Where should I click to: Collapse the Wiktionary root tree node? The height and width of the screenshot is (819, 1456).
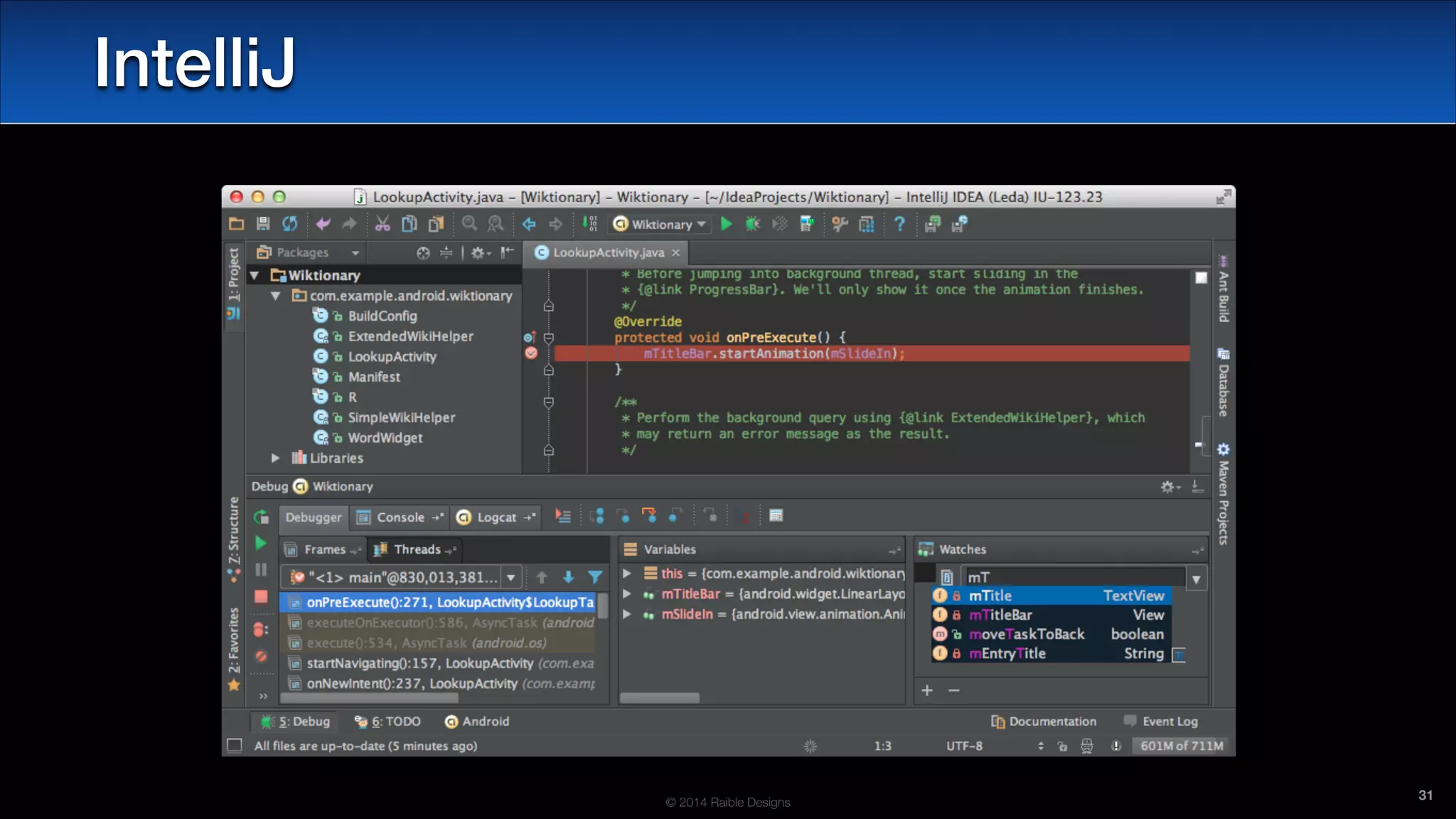(x=255, y=275)
